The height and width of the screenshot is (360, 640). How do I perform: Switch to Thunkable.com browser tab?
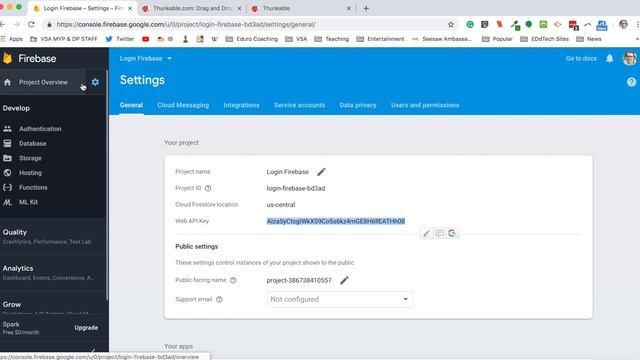192,8
